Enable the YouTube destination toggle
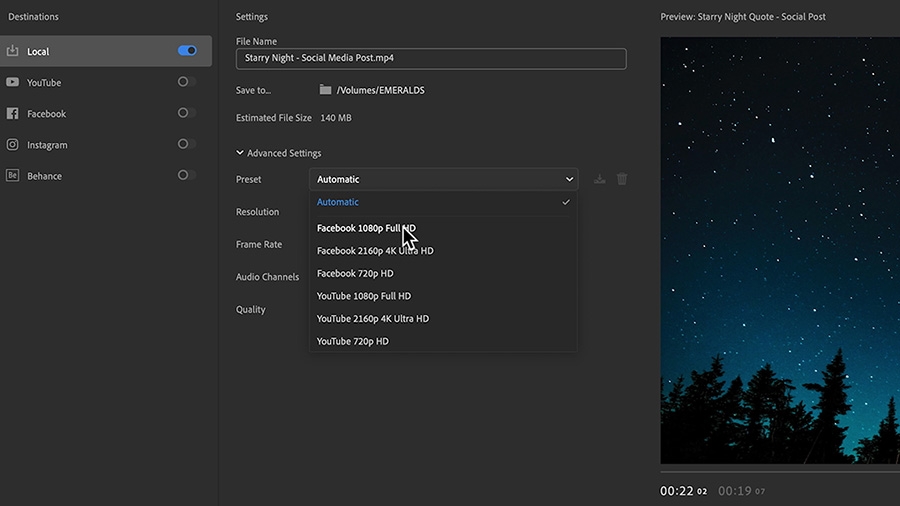Screen dimensions: 900x506 (187, 82)
